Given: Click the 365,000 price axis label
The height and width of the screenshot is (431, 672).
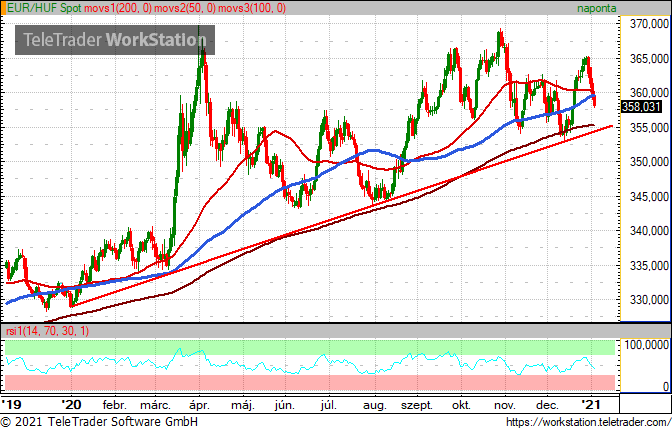Looking at the screenshot, I should click(649, 58).
